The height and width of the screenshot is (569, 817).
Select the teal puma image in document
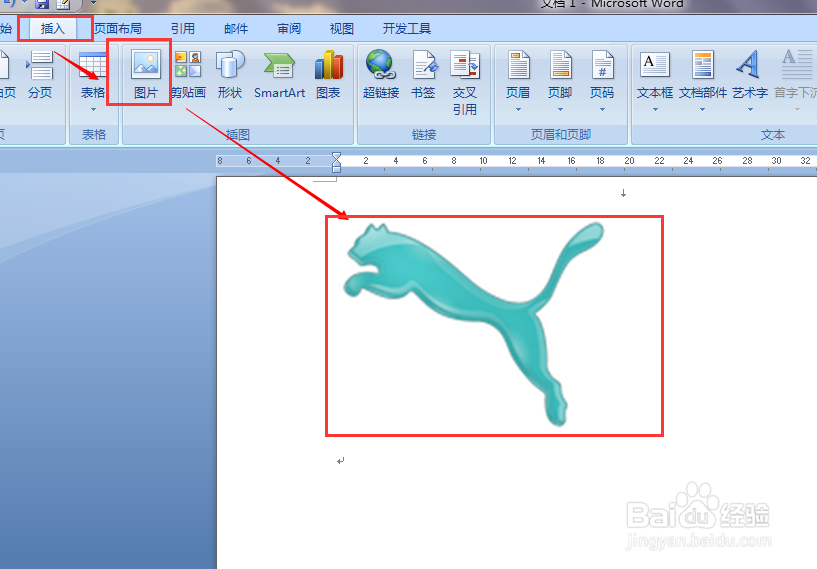tap(474, 324)
